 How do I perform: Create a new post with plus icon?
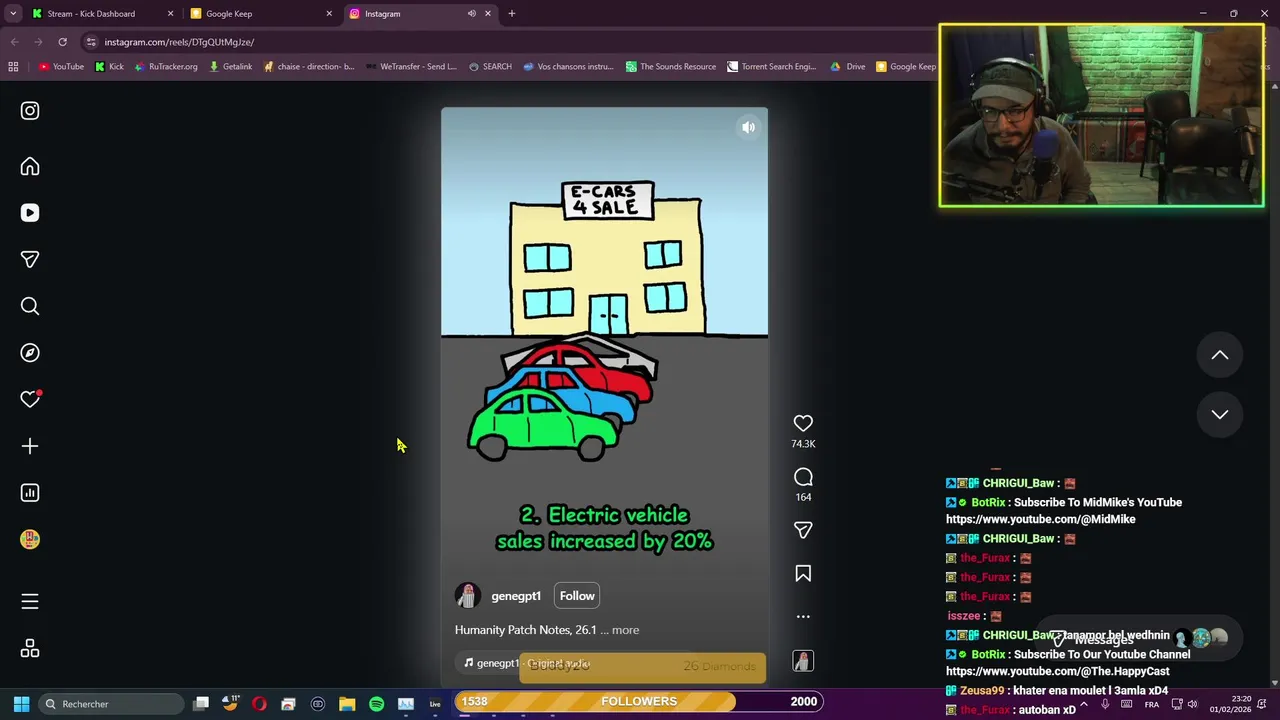tap(30, 446)
